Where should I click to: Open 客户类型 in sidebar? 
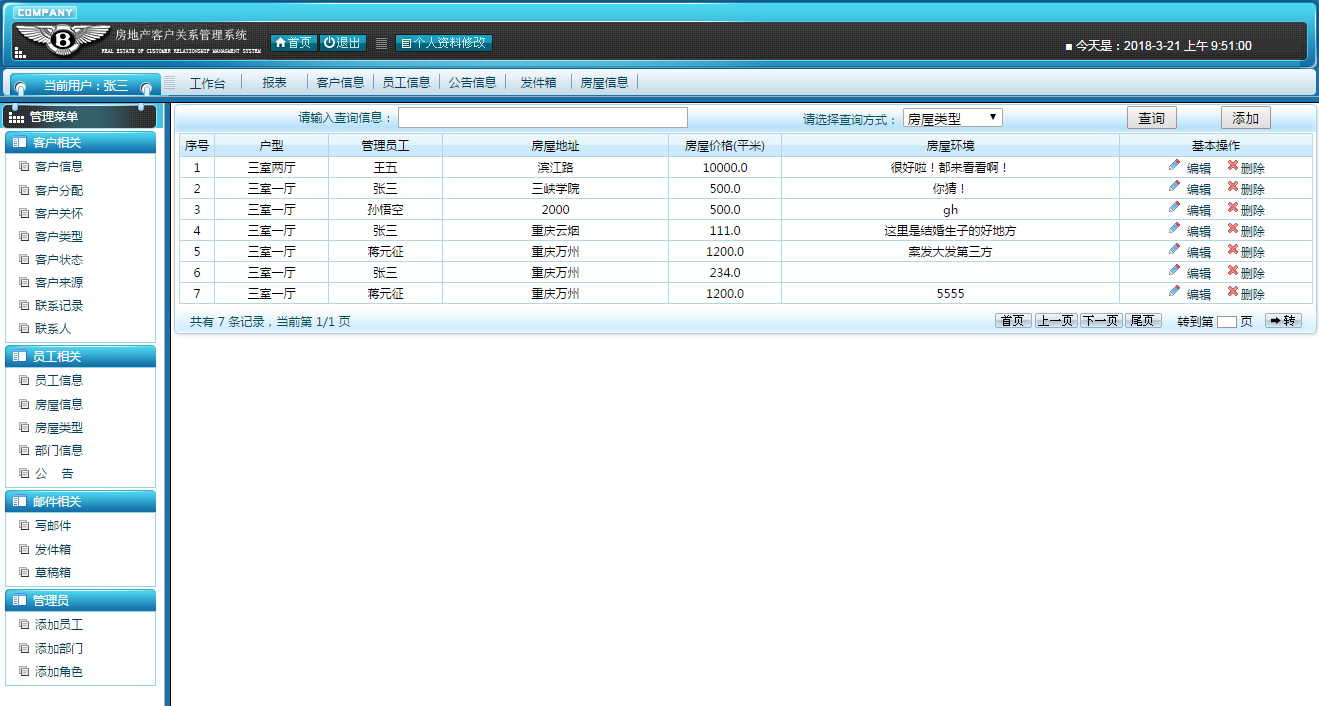[x=59, y=236]
